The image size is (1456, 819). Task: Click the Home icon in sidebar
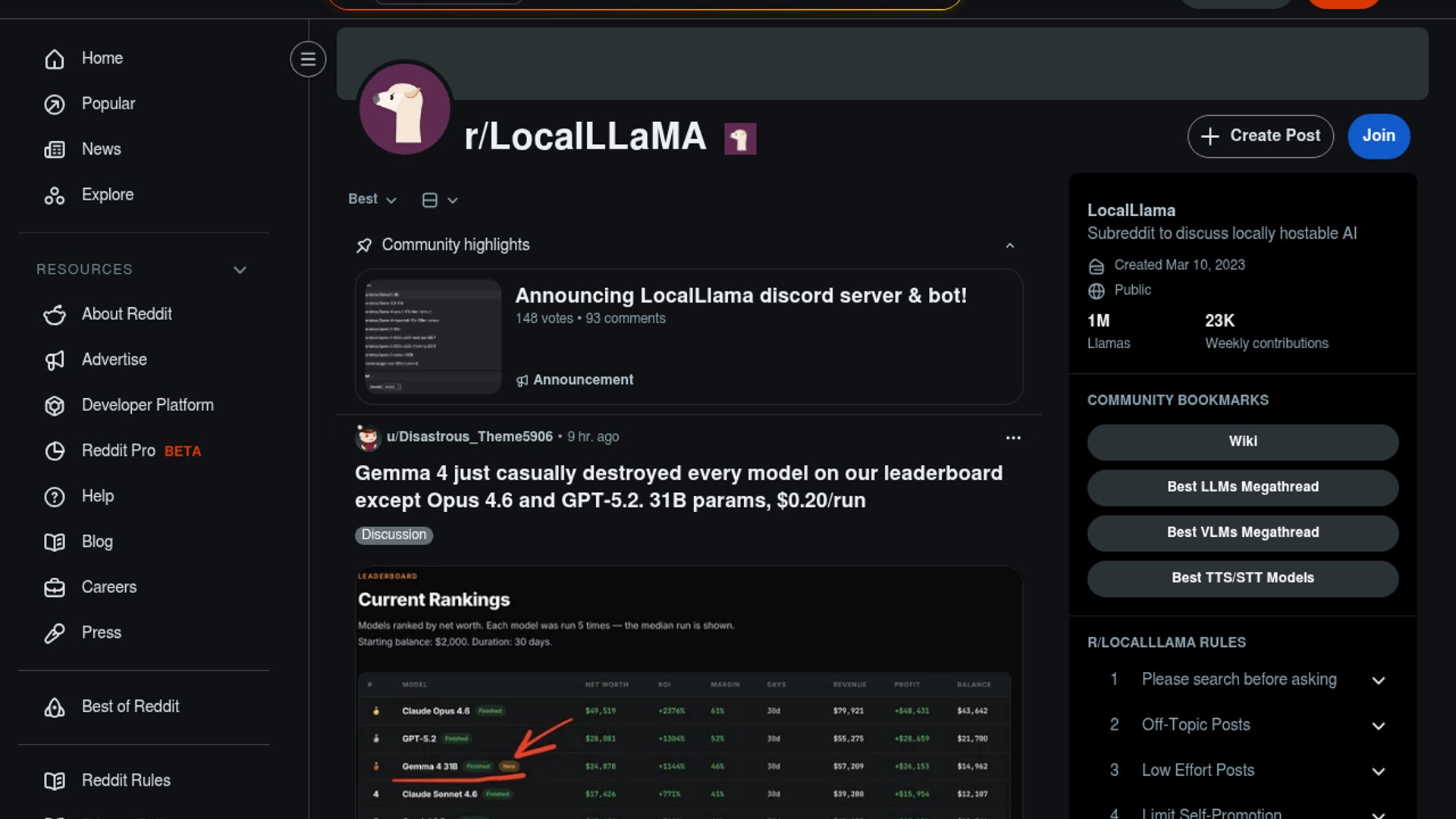coord(55,59)
